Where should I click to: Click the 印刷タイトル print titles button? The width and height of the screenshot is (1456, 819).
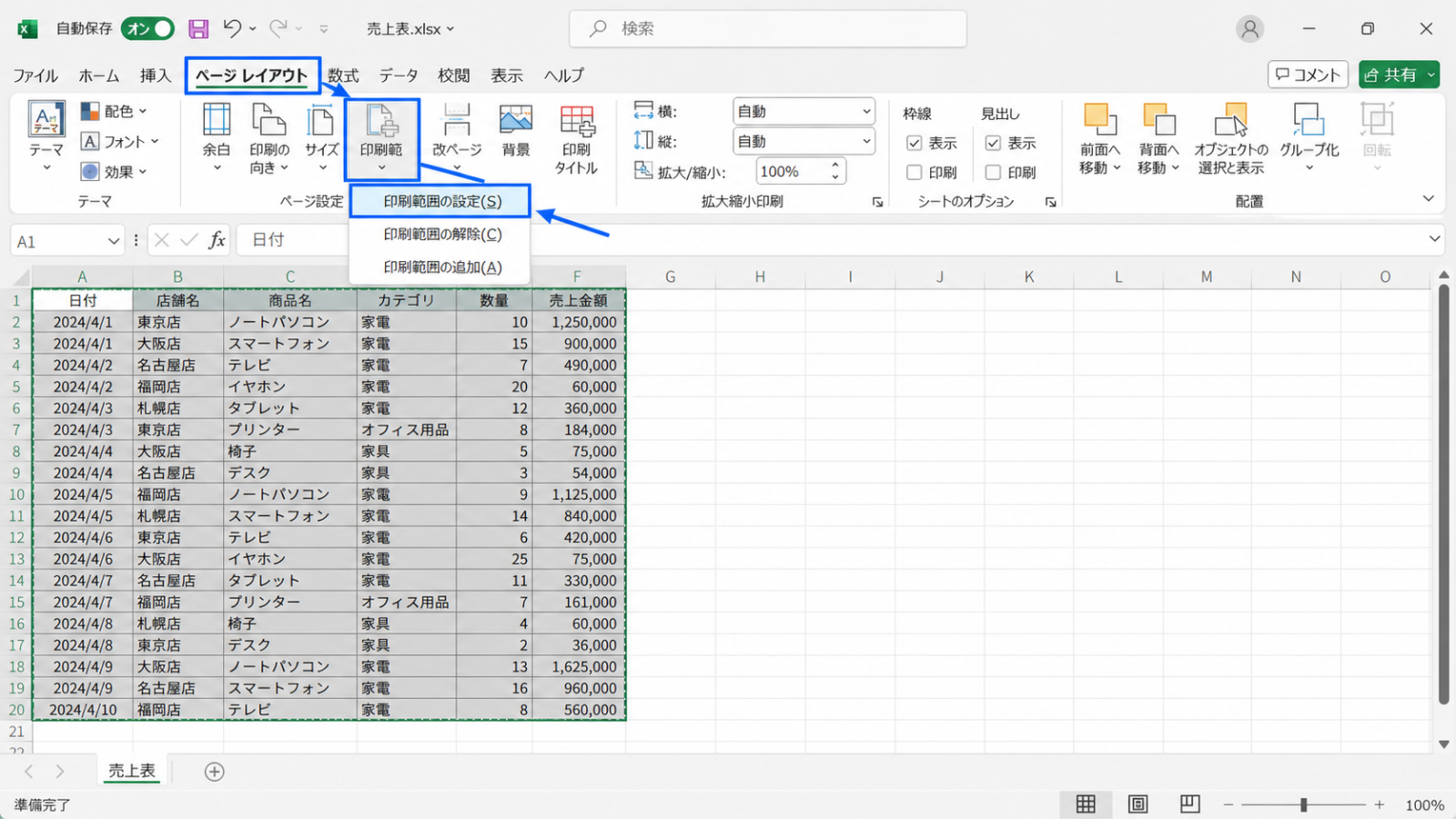pyautogui.click(x=576, y=138)
